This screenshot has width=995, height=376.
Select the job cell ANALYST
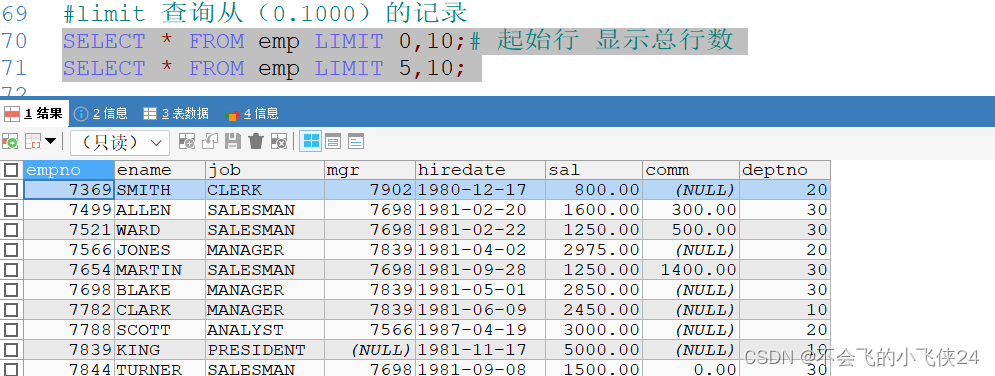265,330
